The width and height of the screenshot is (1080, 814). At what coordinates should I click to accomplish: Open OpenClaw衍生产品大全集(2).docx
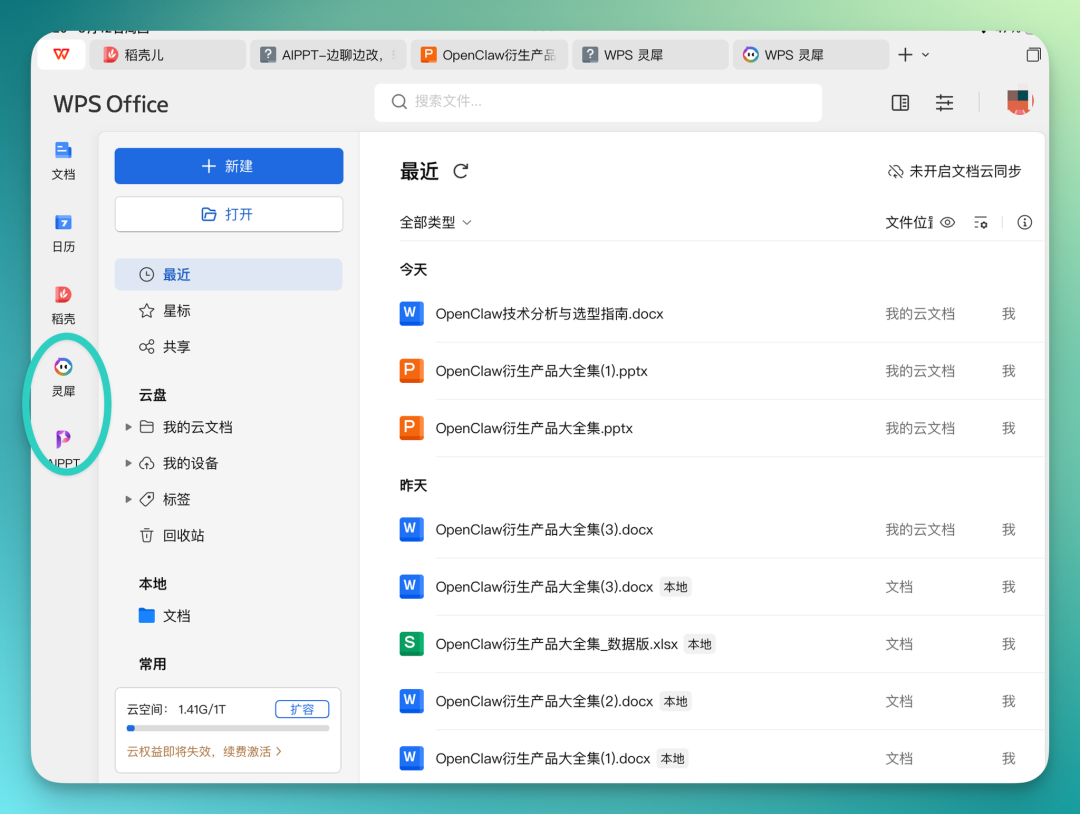pyautogui.click(x=544, y=702)
